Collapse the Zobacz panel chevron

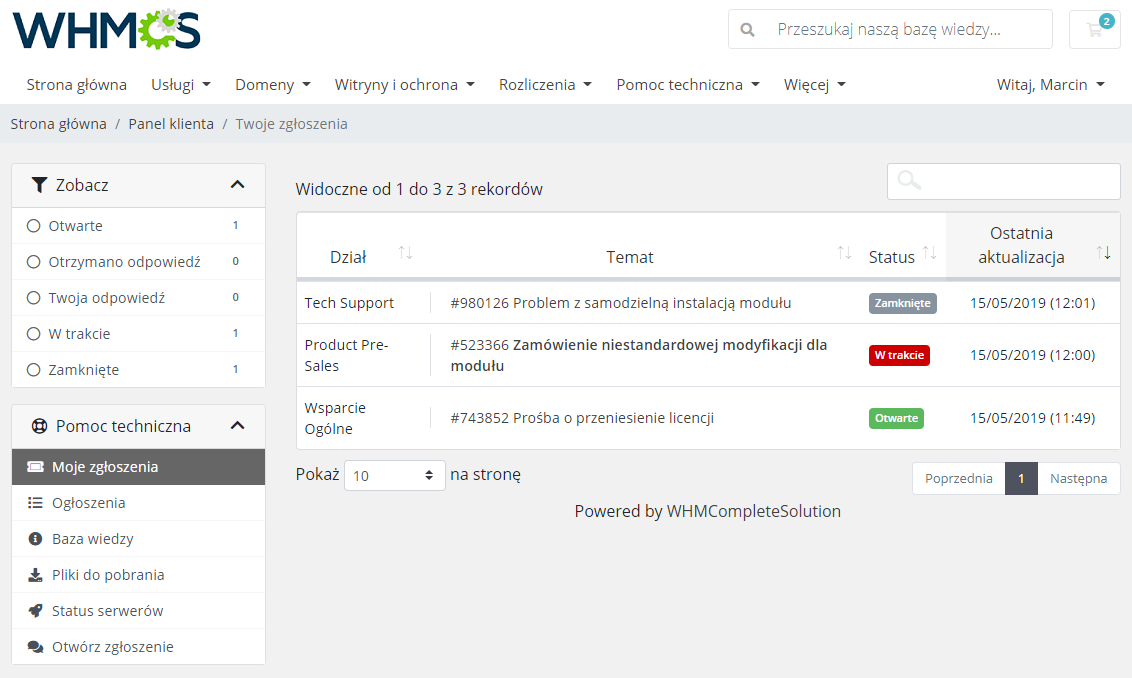coord(238,185)
